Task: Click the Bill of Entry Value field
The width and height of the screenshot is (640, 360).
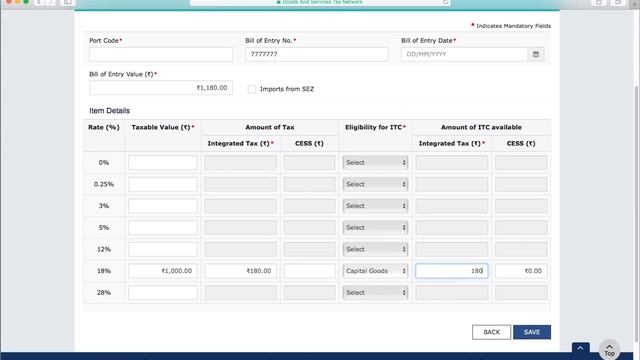Action: (x=161, y=88)
